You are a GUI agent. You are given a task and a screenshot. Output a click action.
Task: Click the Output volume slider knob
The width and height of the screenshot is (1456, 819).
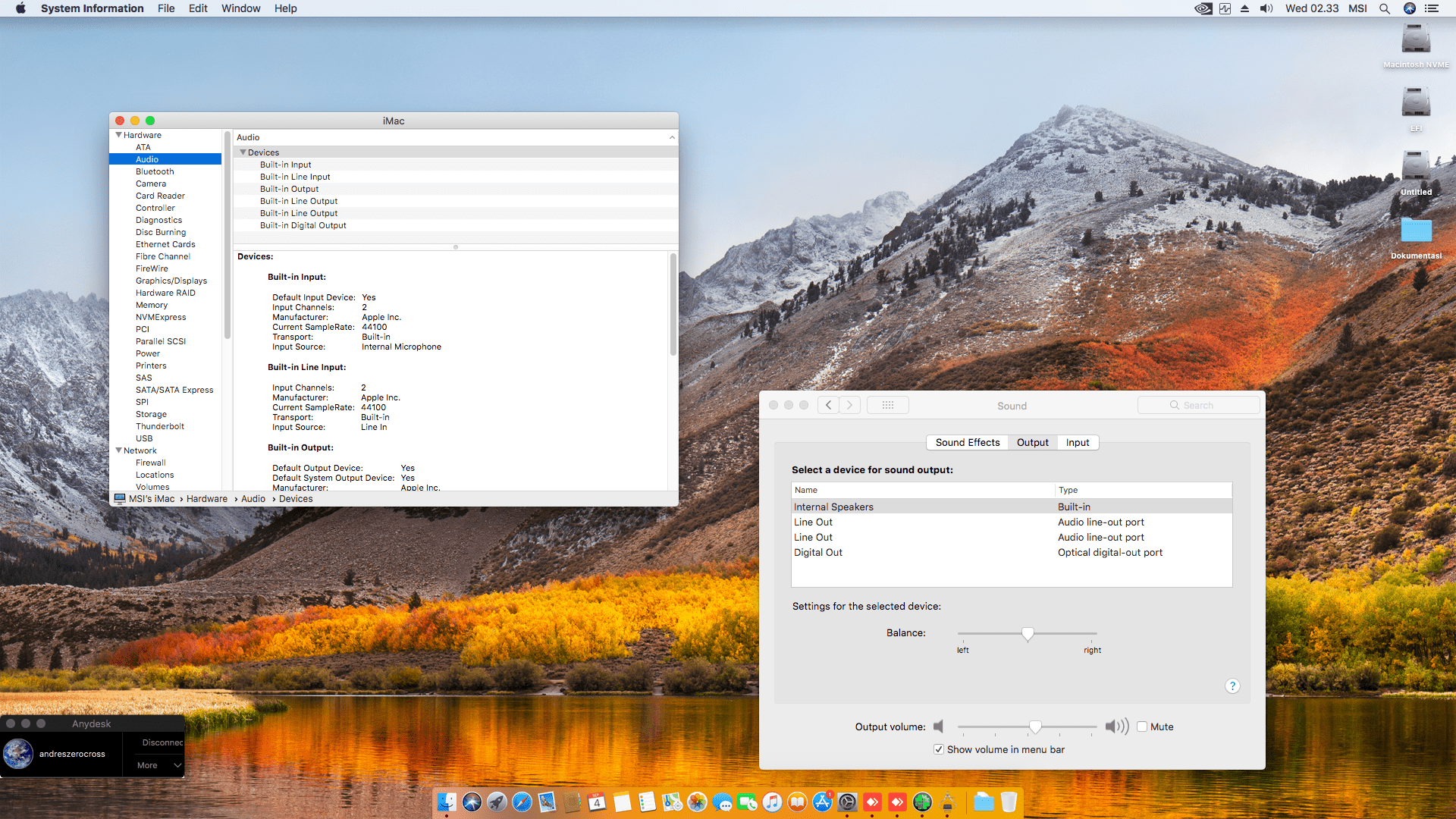(x=1035, y=726)
